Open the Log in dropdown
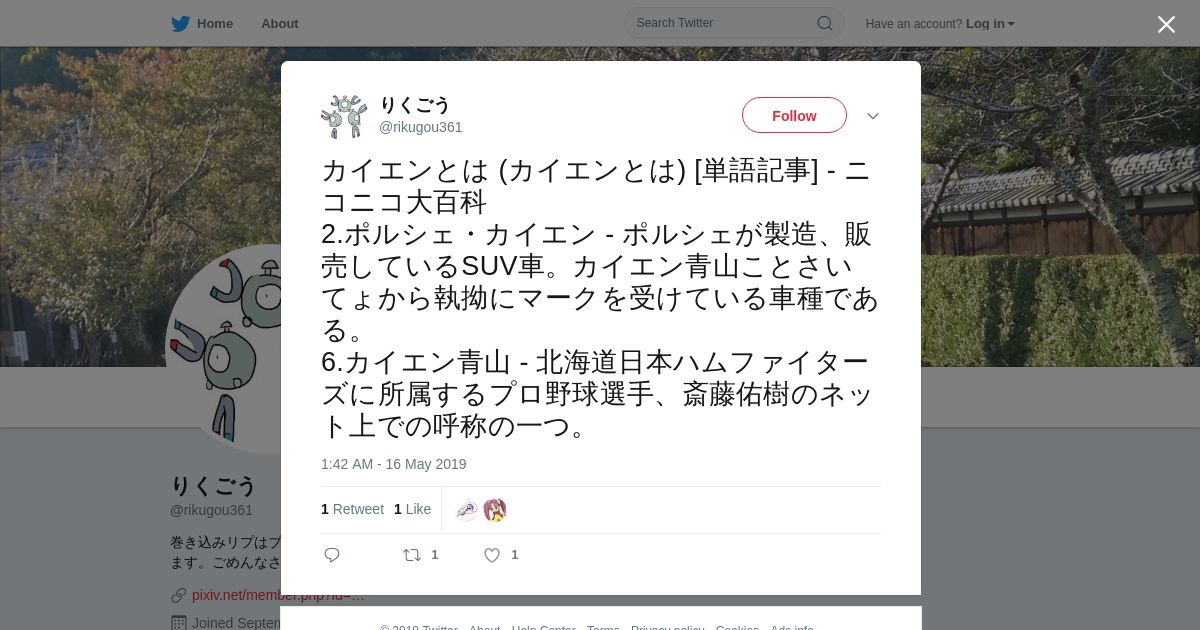Screen dimensions: 1200x630 (990, 24)
